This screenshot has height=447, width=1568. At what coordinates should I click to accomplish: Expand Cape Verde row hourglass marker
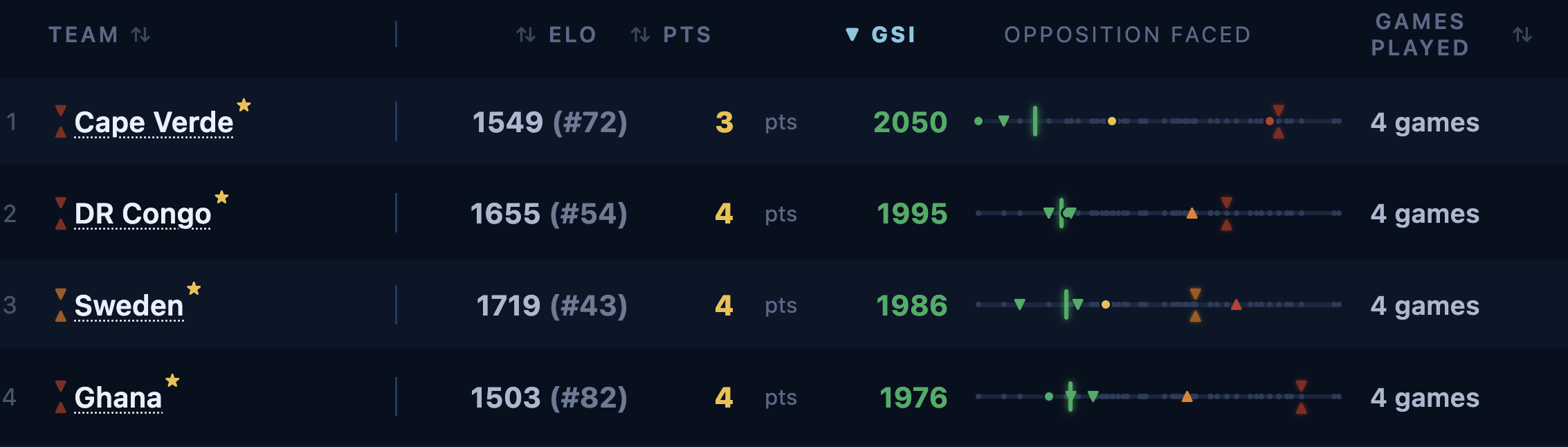tap(61, 122)
